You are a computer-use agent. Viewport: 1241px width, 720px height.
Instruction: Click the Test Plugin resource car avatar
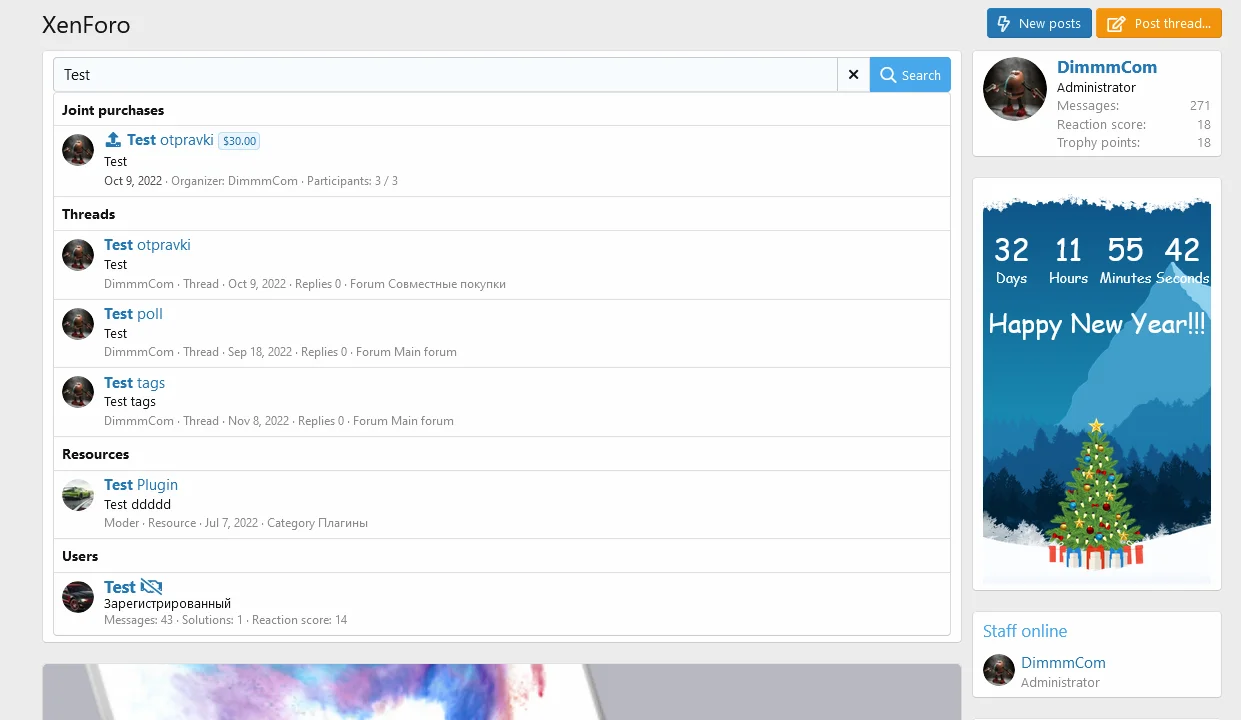(x=78, y=494)
